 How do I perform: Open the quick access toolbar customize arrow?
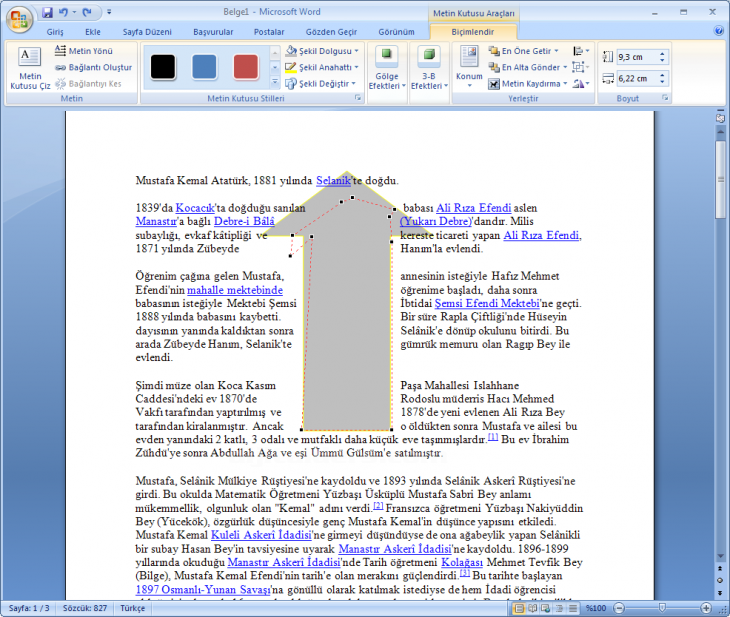pyautogui.click(x=109, y=12)
